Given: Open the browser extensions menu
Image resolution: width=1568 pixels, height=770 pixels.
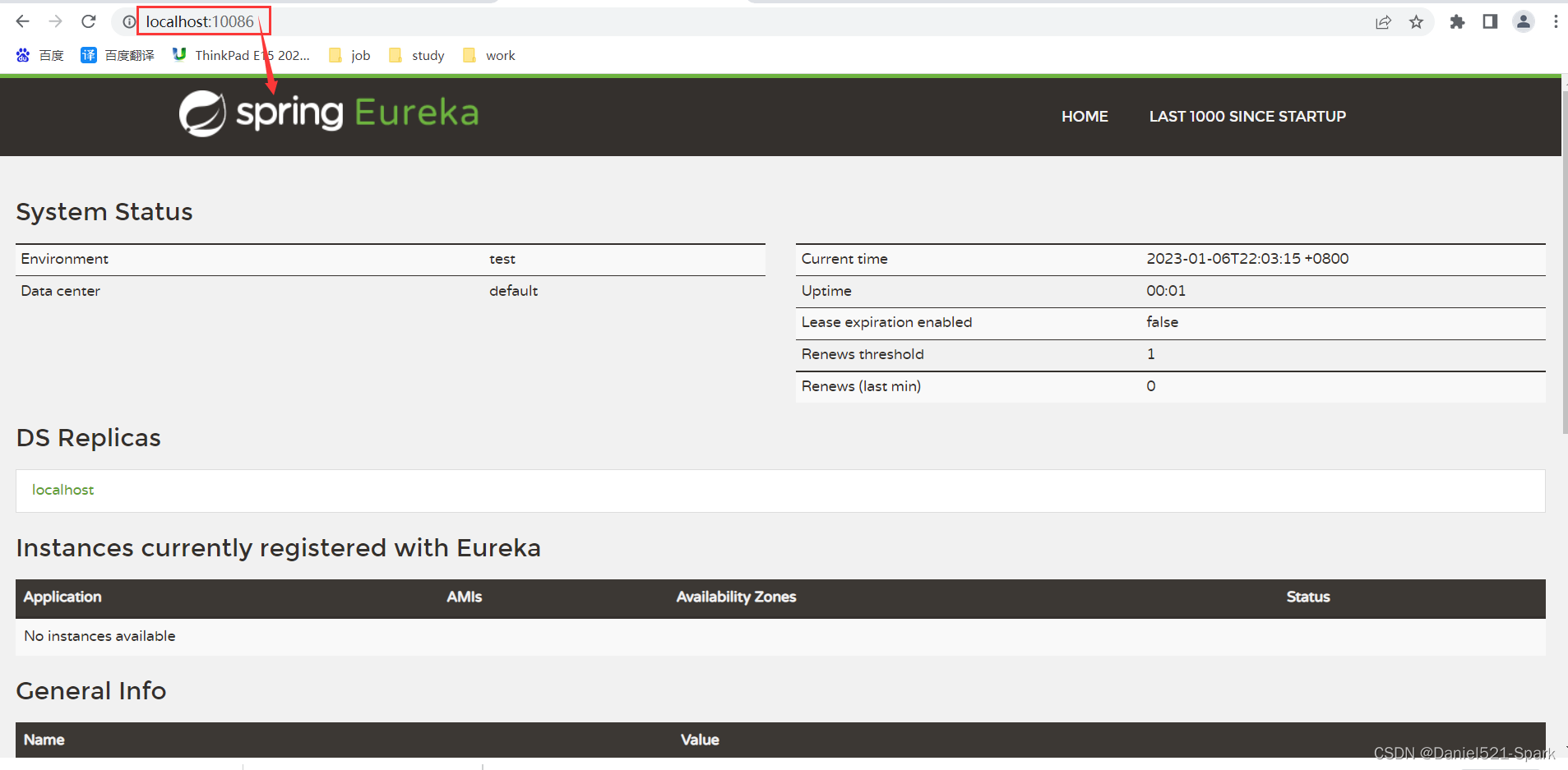Looking at the screenshot, I should click(1457, 22).
